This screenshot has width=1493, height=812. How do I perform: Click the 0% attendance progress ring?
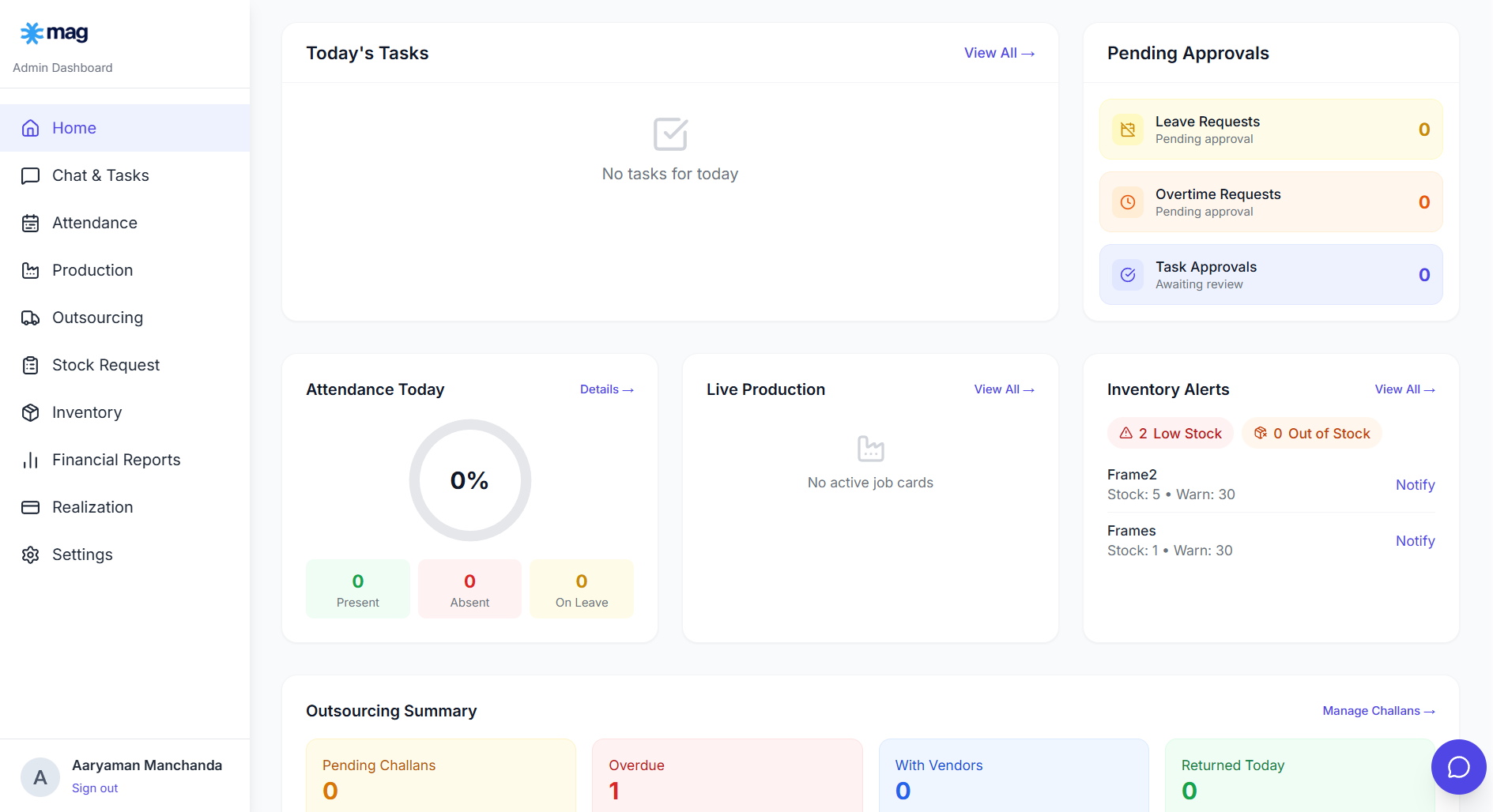coord(469,480)
